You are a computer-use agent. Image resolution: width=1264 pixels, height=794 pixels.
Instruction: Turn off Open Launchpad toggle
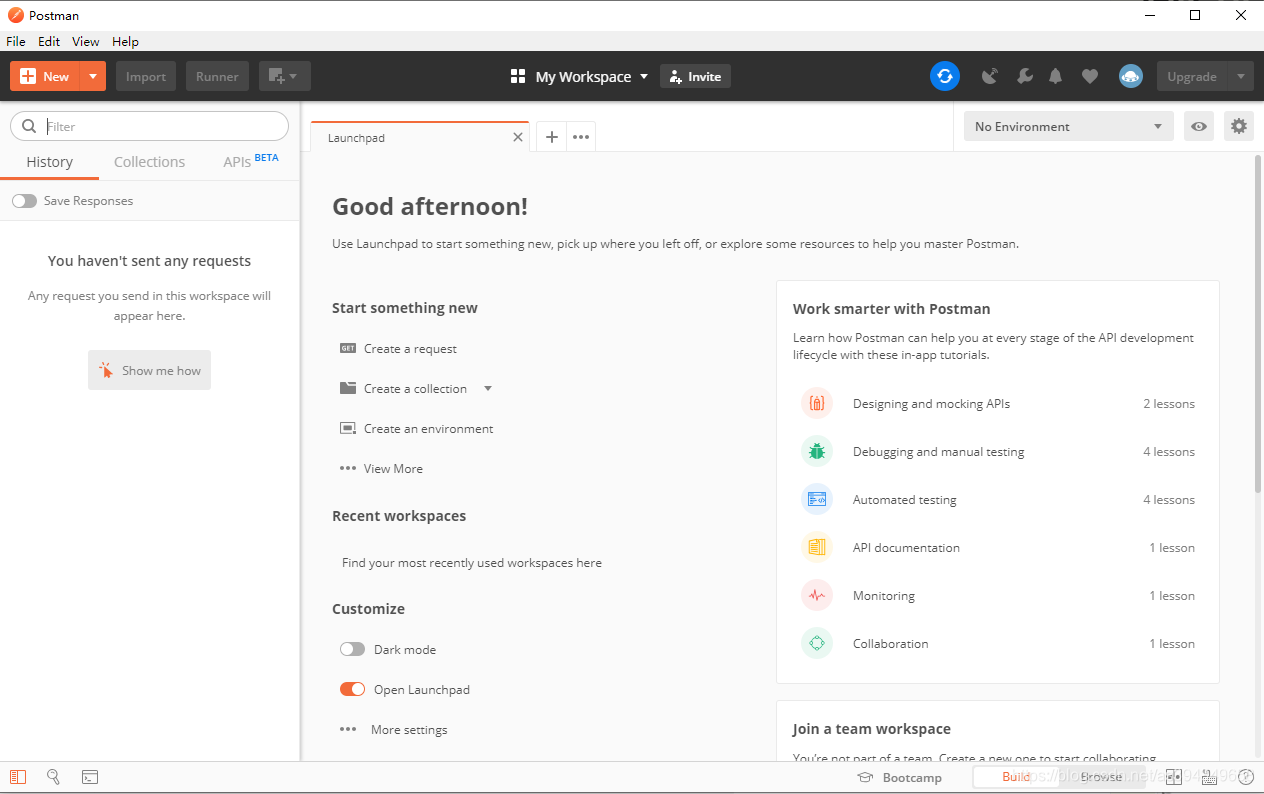(352, 689)
